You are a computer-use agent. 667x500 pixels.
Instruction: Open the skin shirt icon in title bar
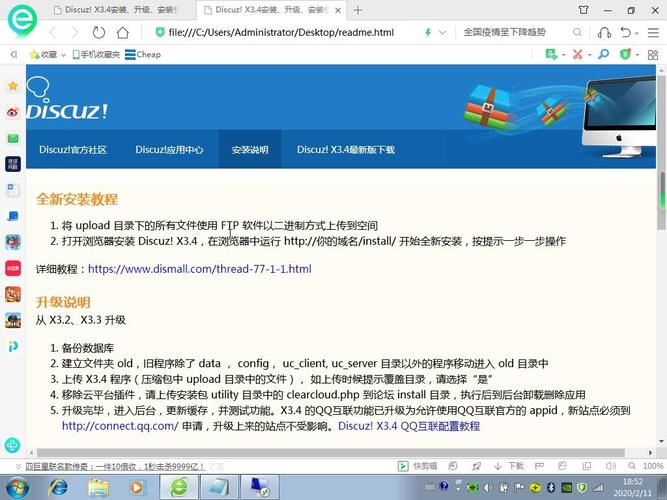[584, 10]
